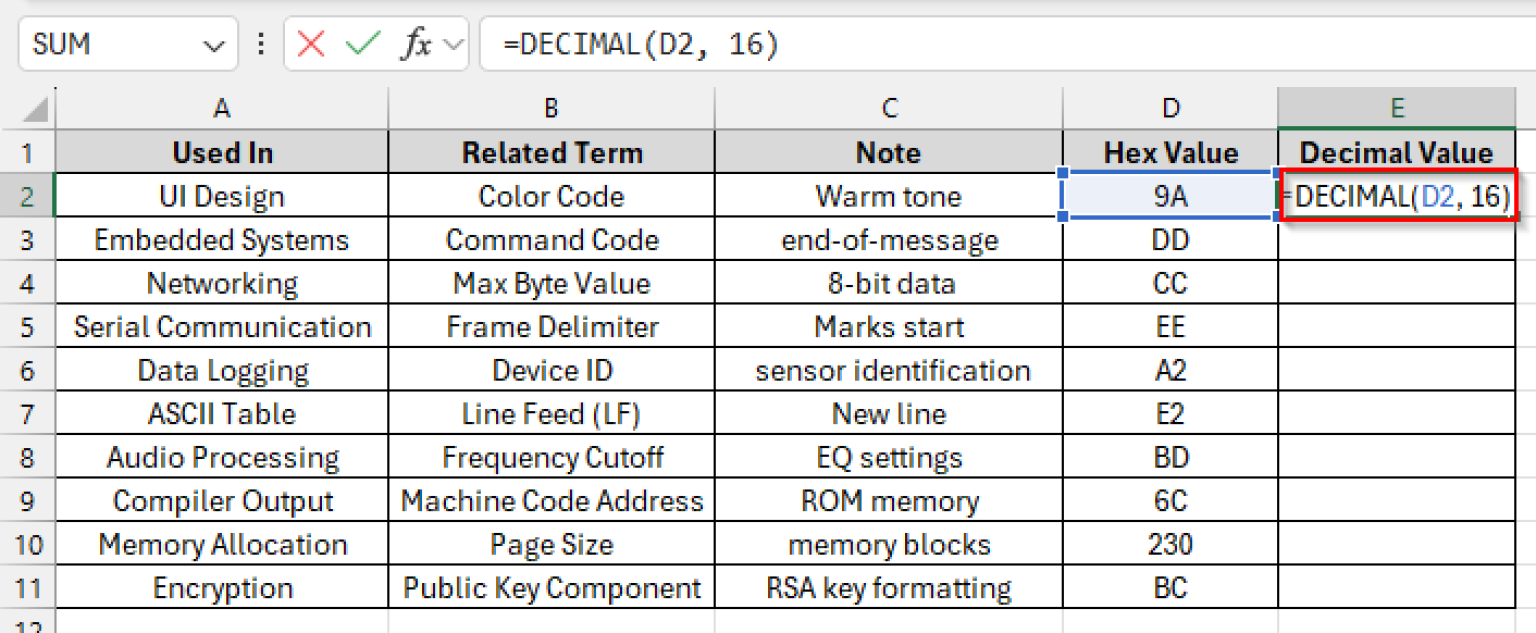Confirm the formula using the green checkmark
This screenshot has height=633, width=1536.
364,43
